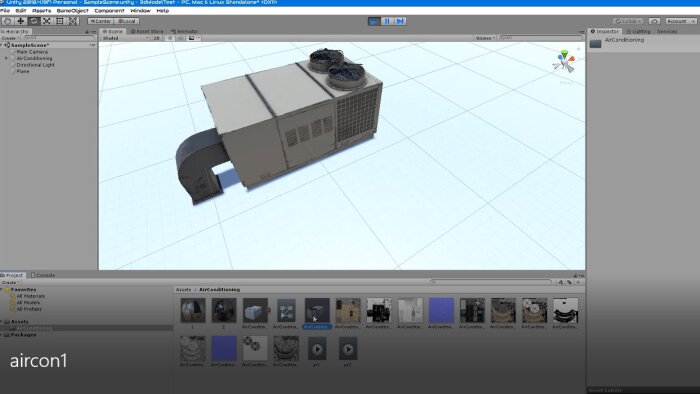Select the Move tool
Image resolution: width=700 pixels, height=394 pixels.
(x=20, y=21)
